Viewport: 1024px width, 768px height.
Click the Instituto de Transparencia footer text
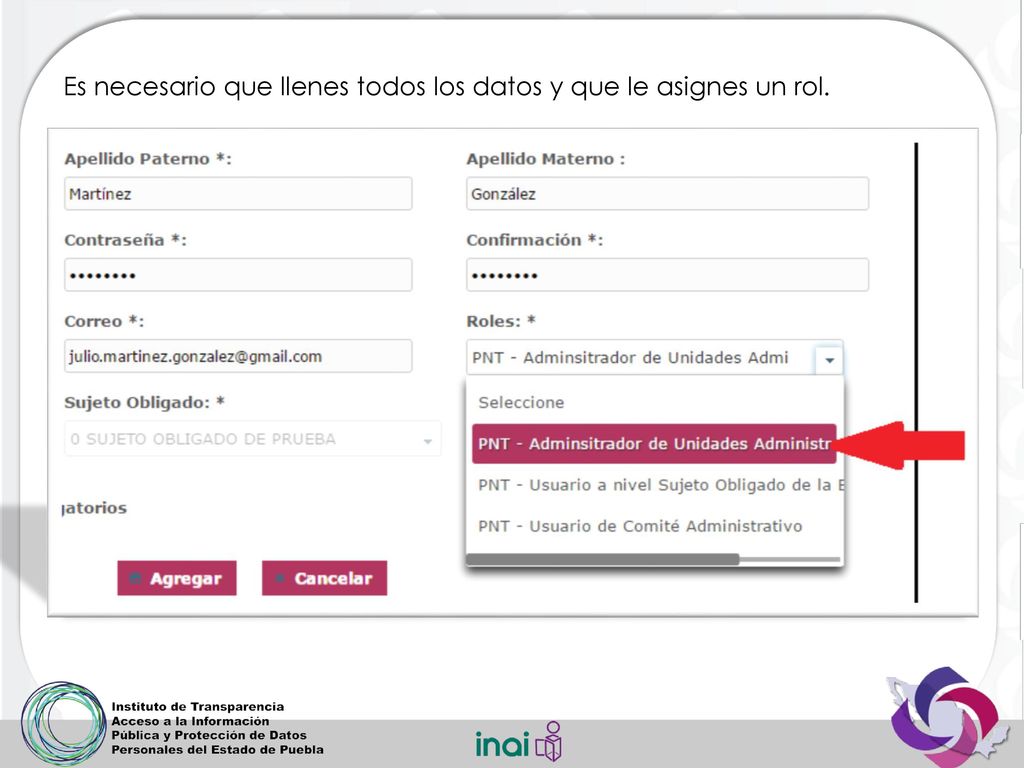(217, 728)
